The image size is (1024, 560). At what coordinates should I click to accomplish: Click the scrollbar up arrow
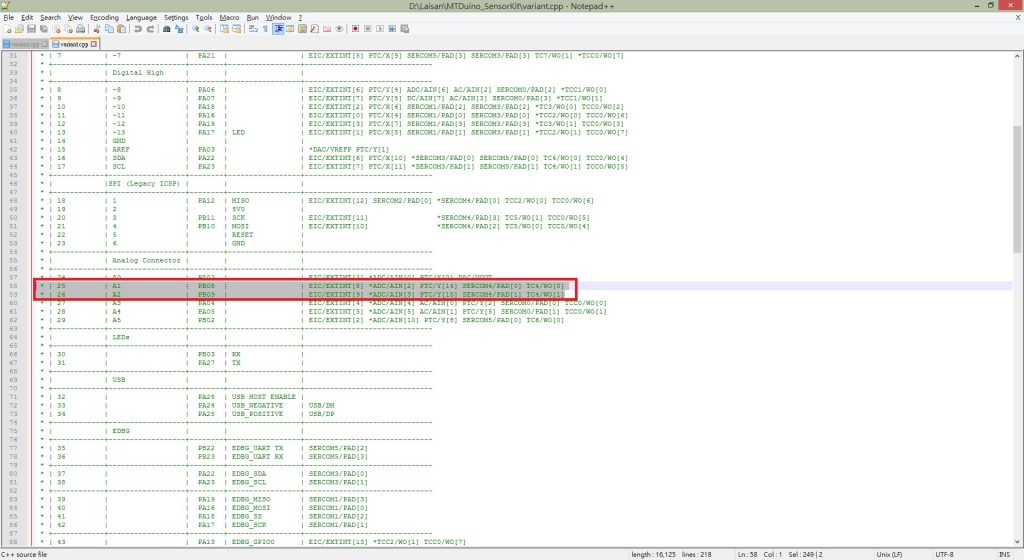click(x=1017, y=56)
